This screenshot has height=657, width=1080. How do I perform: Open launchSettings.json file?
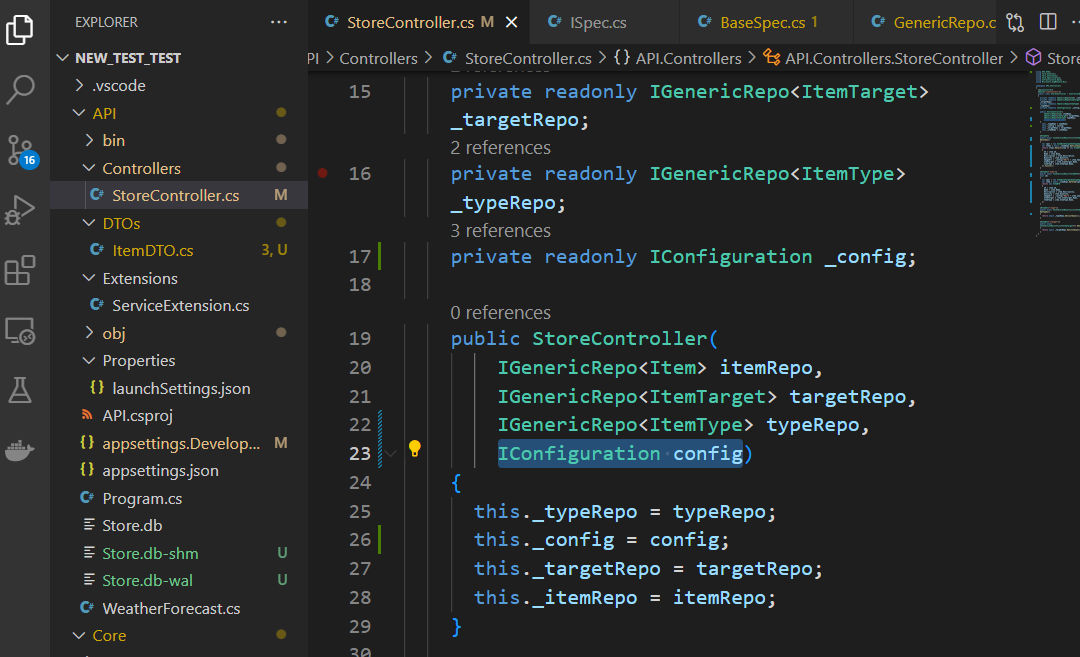[179, 388]
